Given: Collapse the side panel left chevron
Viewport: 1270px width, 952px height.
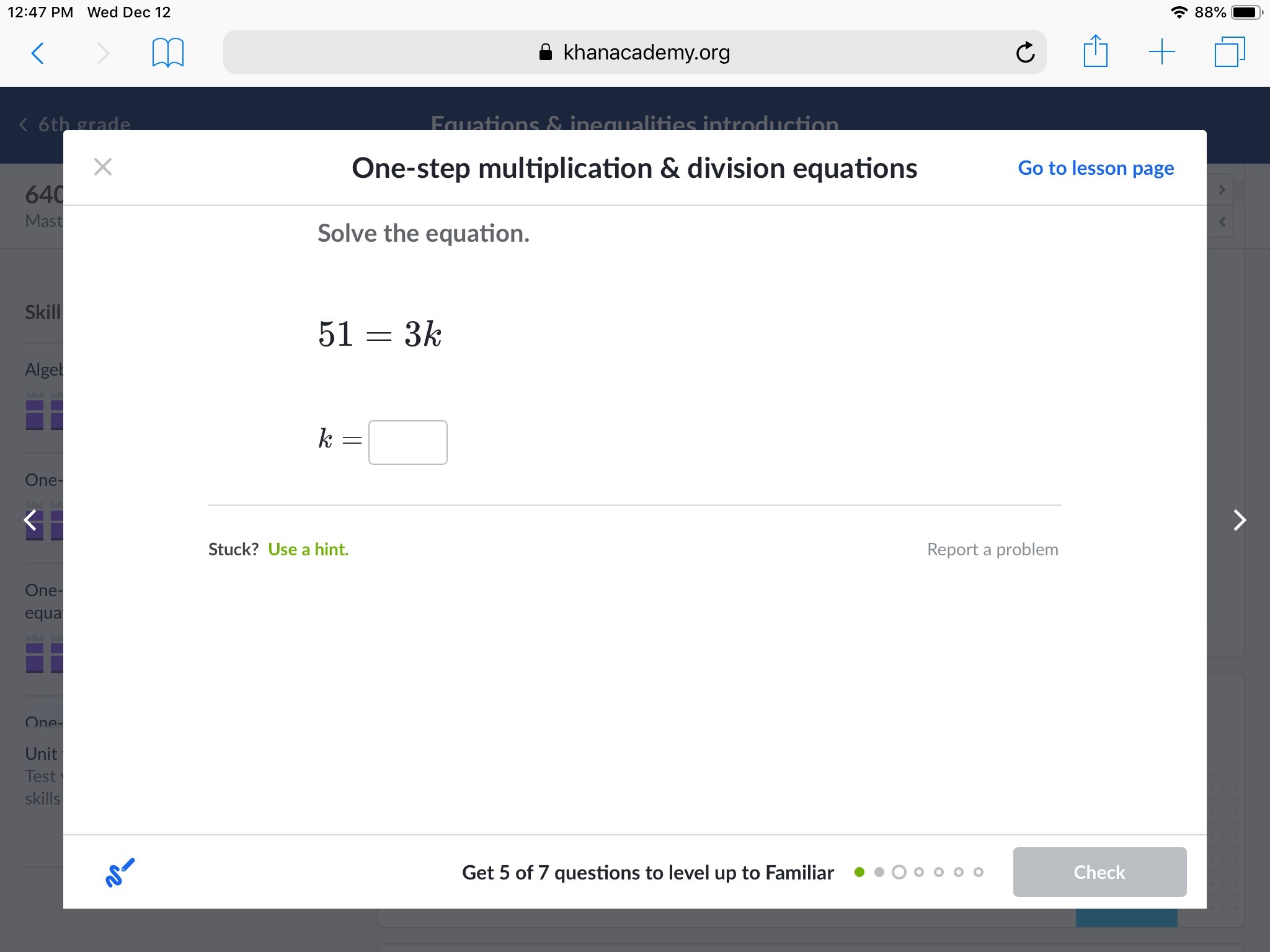Looking at the screenshot, I should click(x=1222, y=222).
